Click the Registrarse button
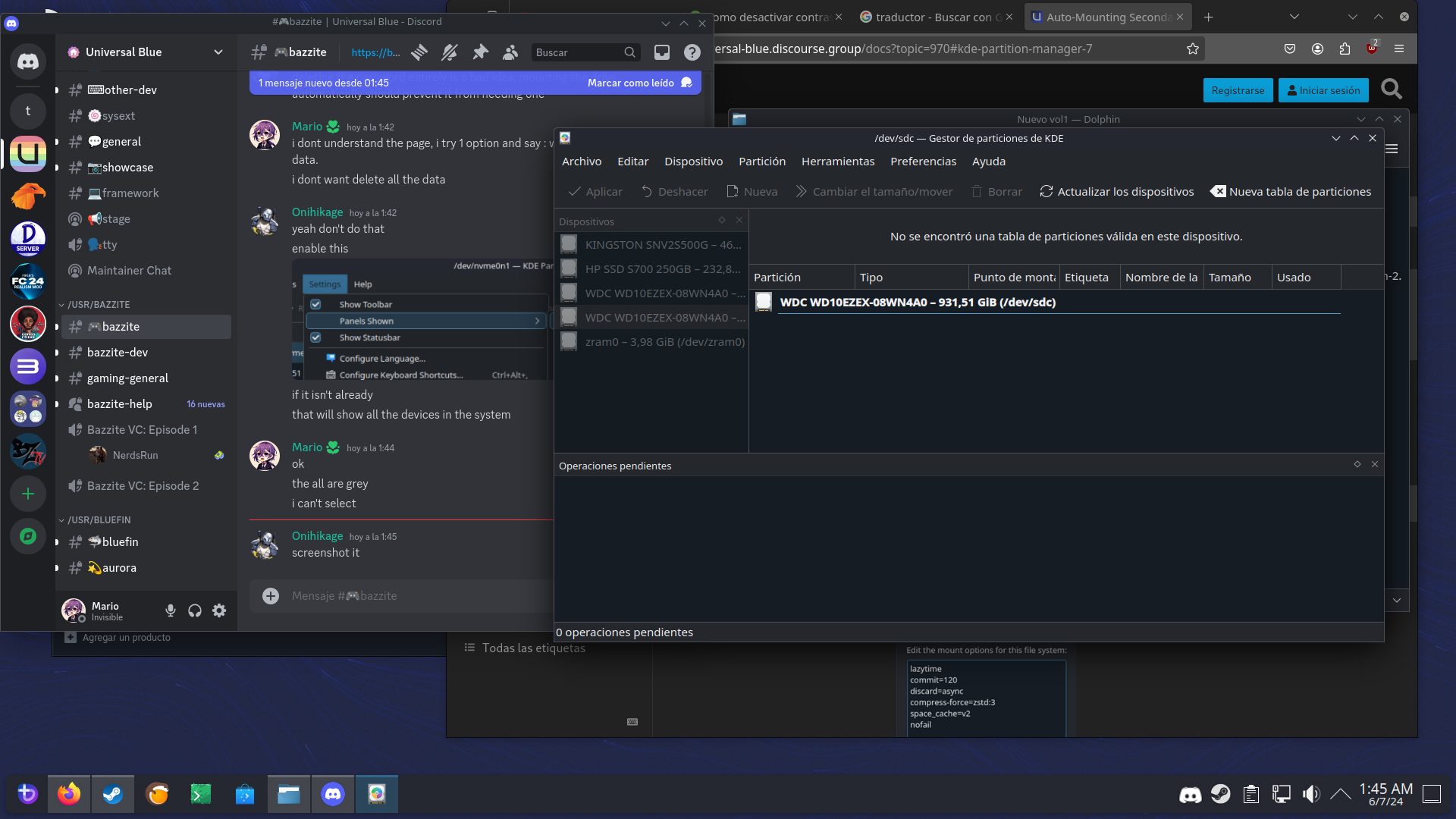This screenshot has height=819, width=1456. tap(1238, 90)
